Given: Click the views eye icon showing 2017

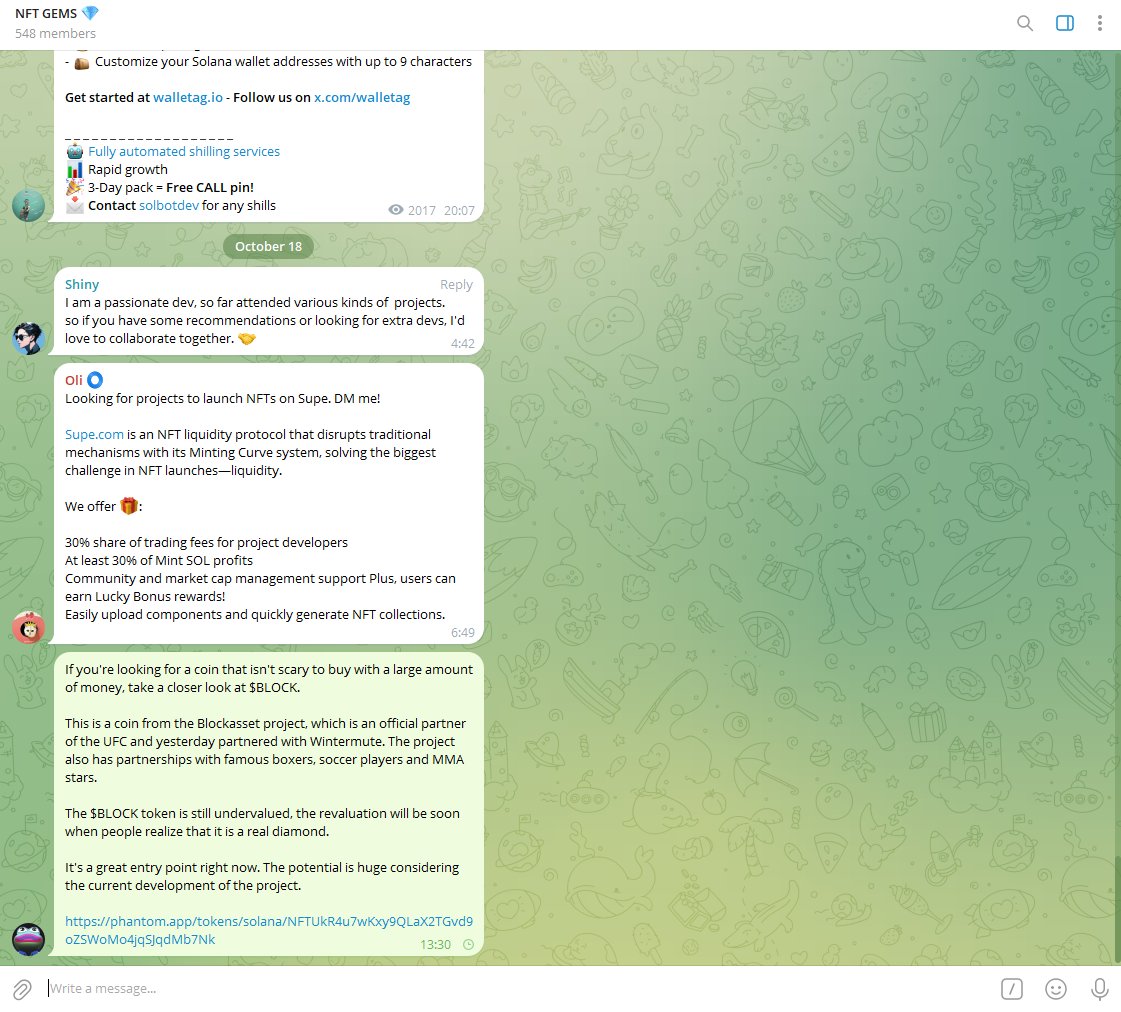Looking at the screenshot, I should (x=395, y=210).
